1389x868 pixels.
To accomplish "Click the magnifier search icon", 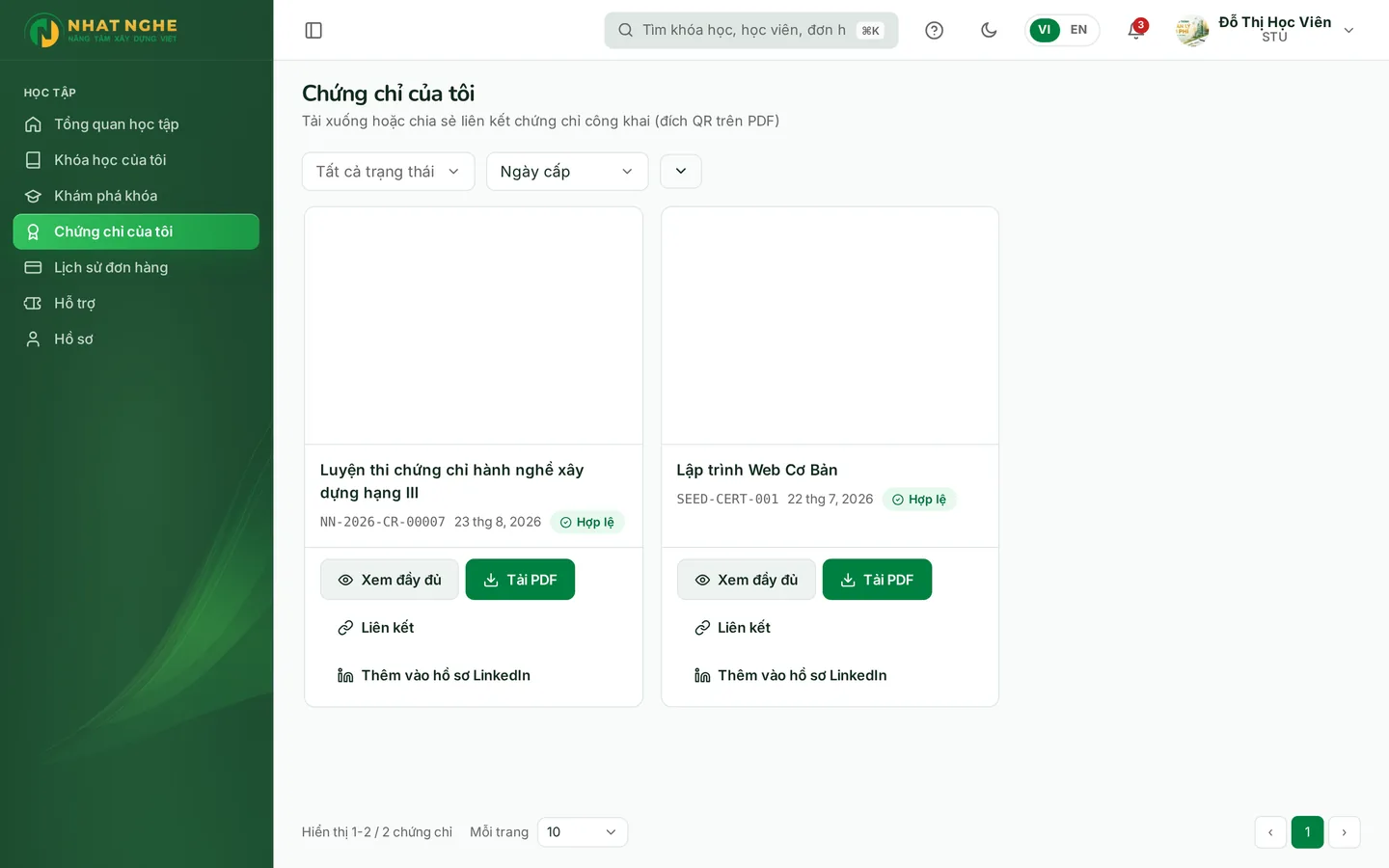I will [x=625, y=30].
